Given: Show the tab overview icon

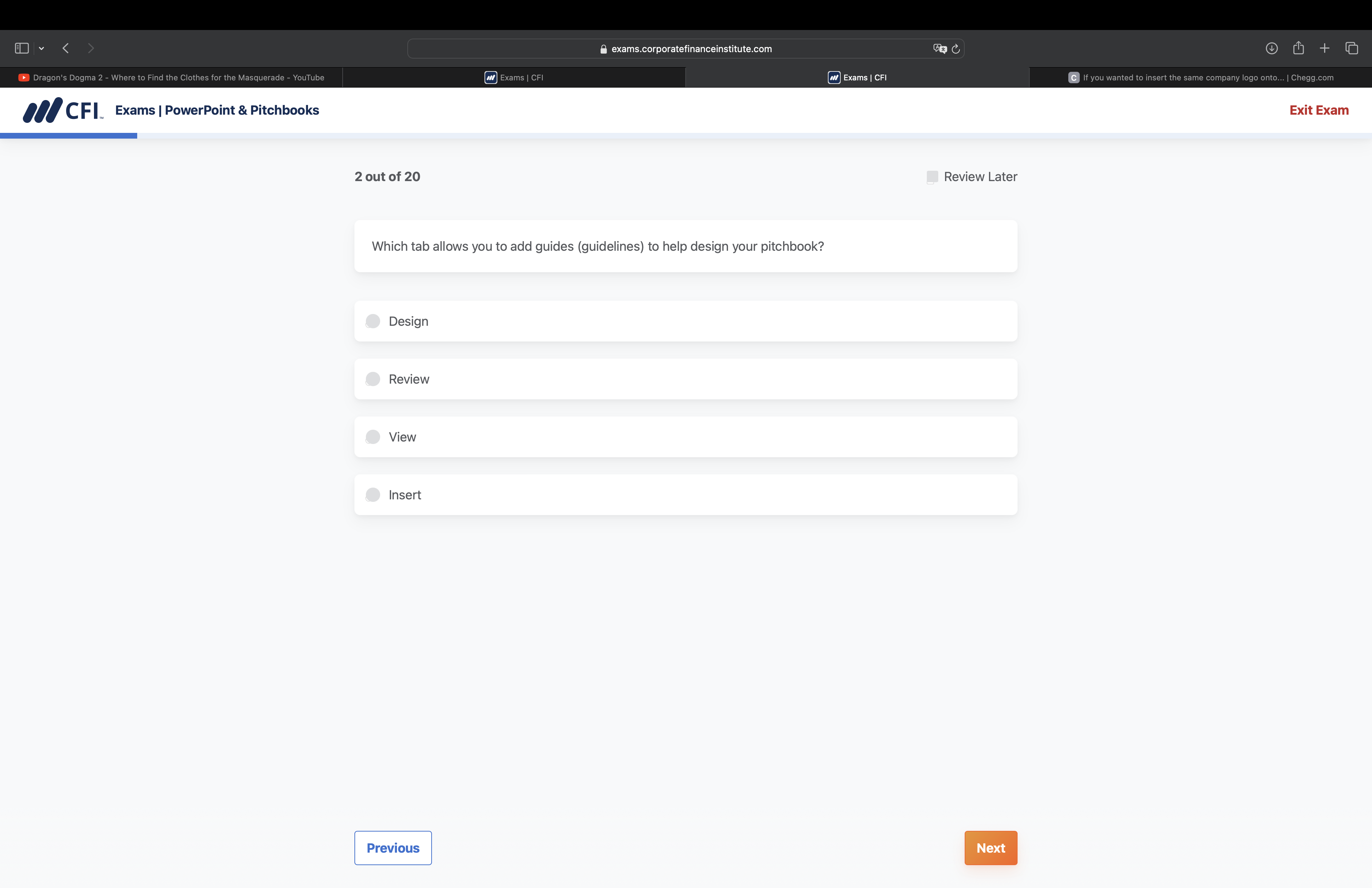Looking at the screenshot, I should click(x=1351, y=49).
